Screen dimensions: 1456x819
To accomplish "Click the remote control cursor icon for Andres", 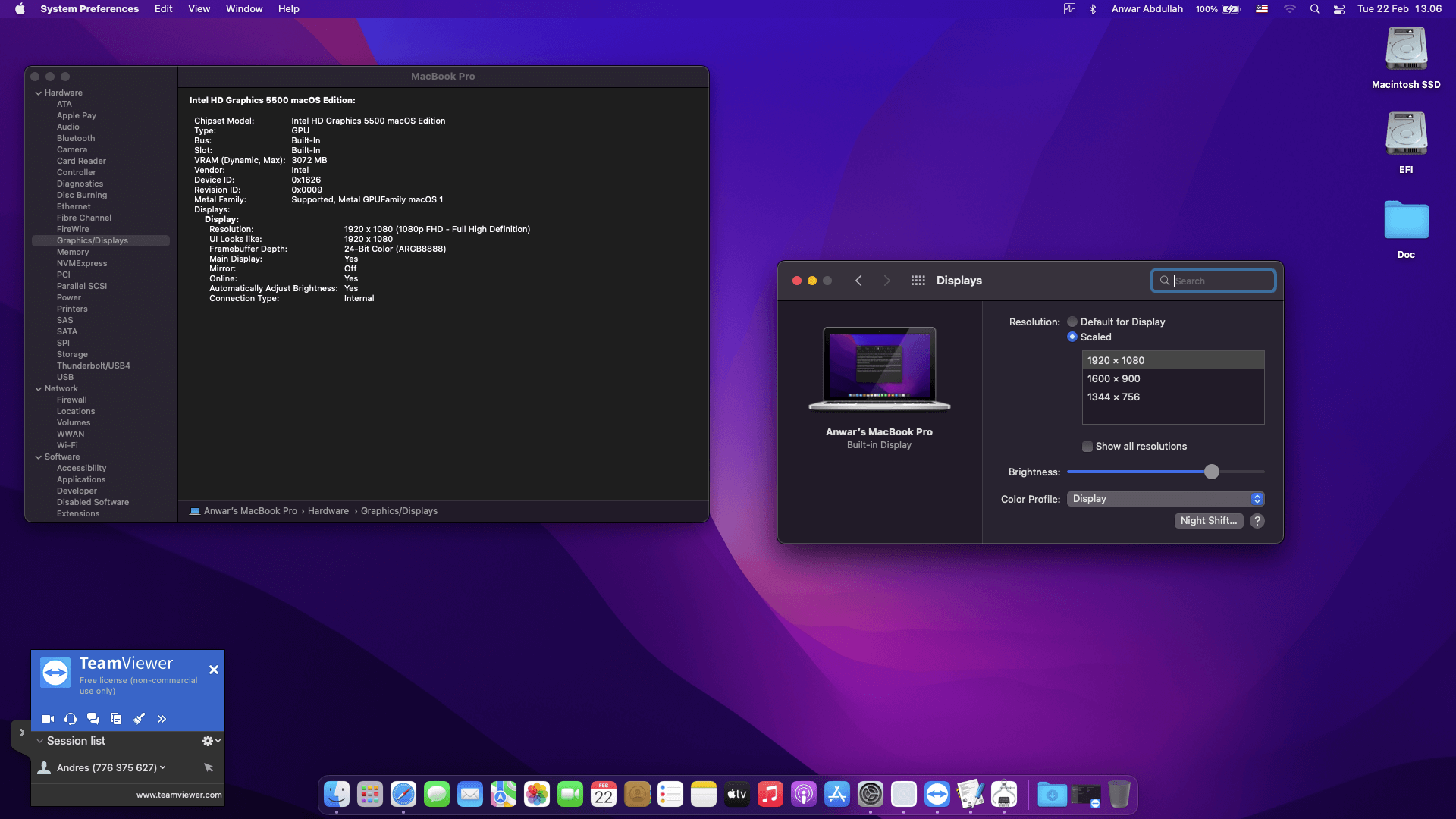I will pyautogui.click(x=209, y=767).
